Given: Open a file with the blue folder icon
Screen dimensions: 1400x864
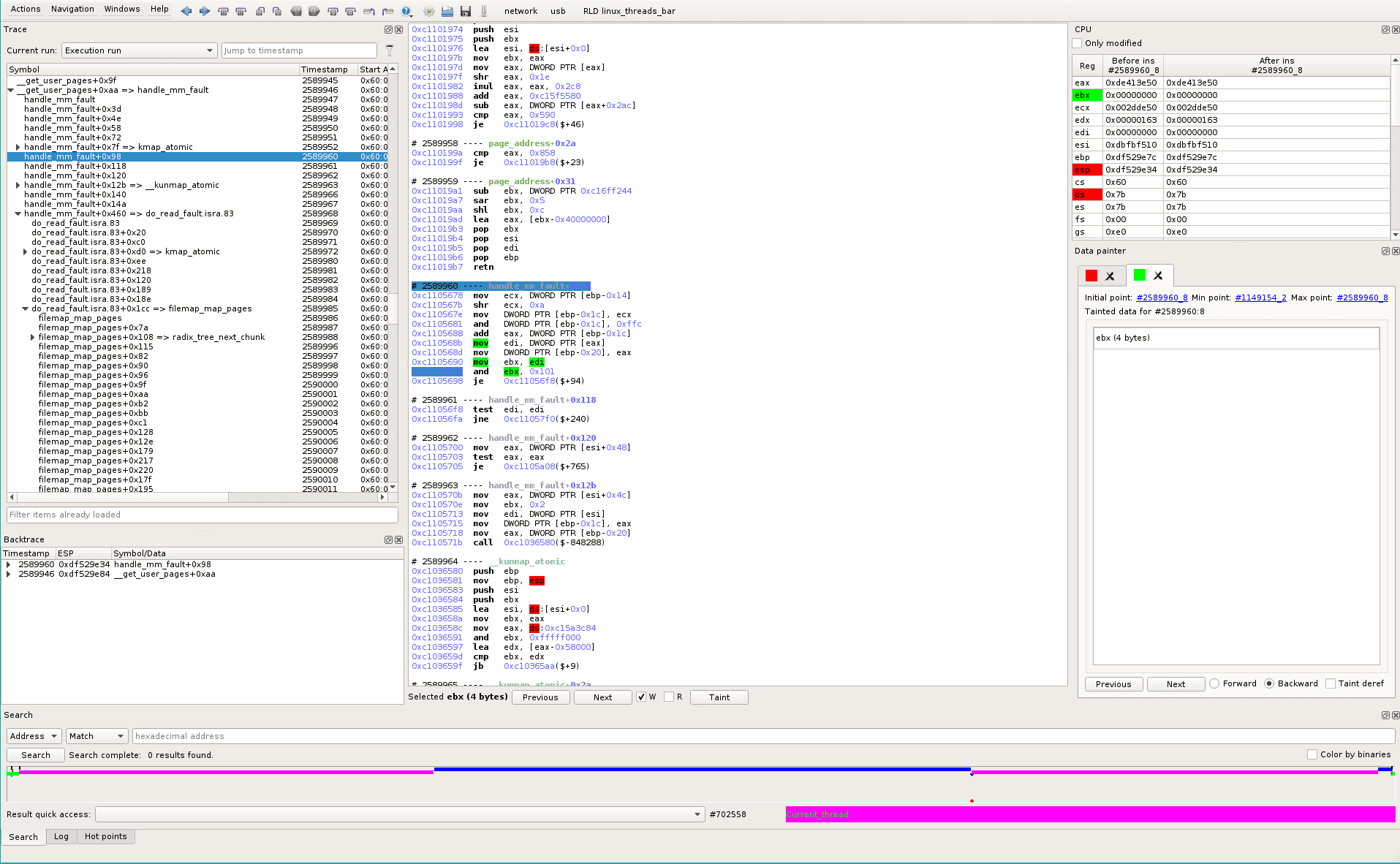Looking at the screenshot, I should coord(447,11).
